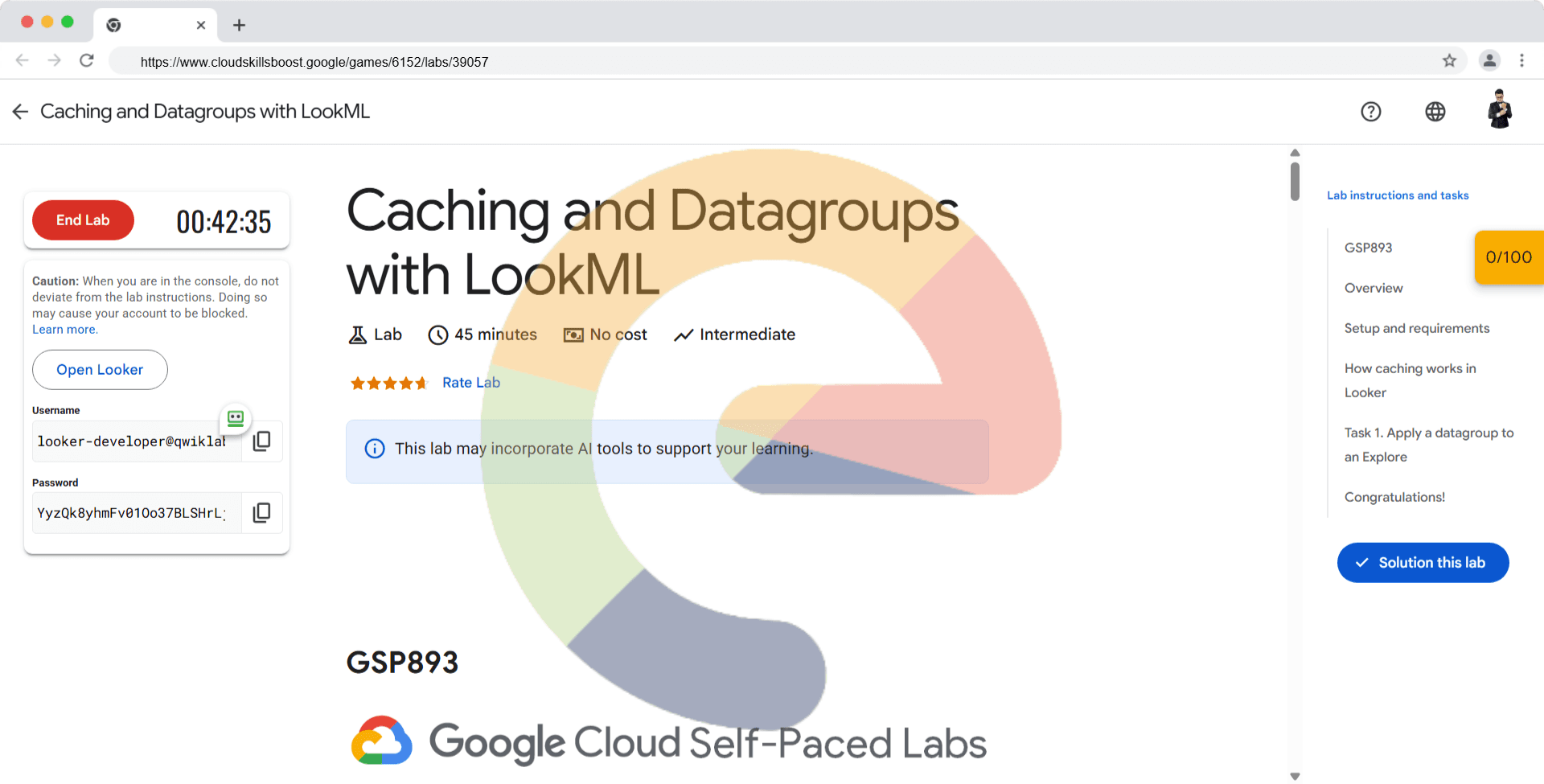The width and height of the screenshot is (1544, 784).
Task: Click the End Lab button
Action: [83, 220]
